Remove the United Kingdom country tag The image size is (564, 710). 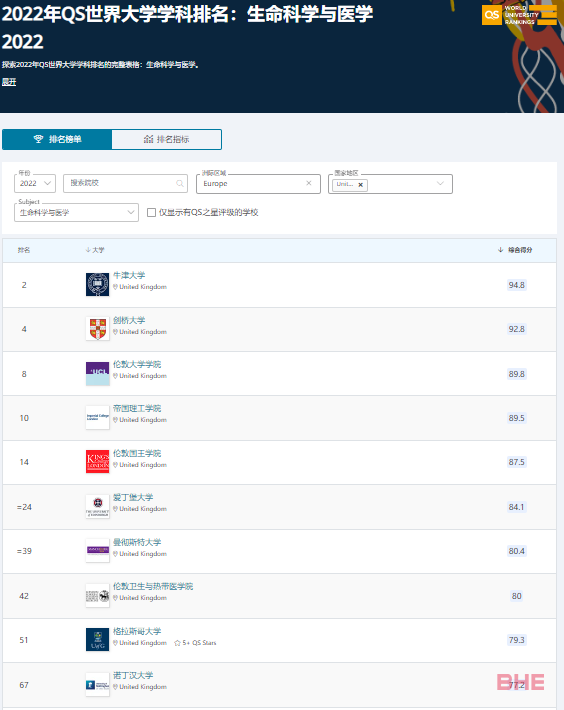tap(360, 185)
